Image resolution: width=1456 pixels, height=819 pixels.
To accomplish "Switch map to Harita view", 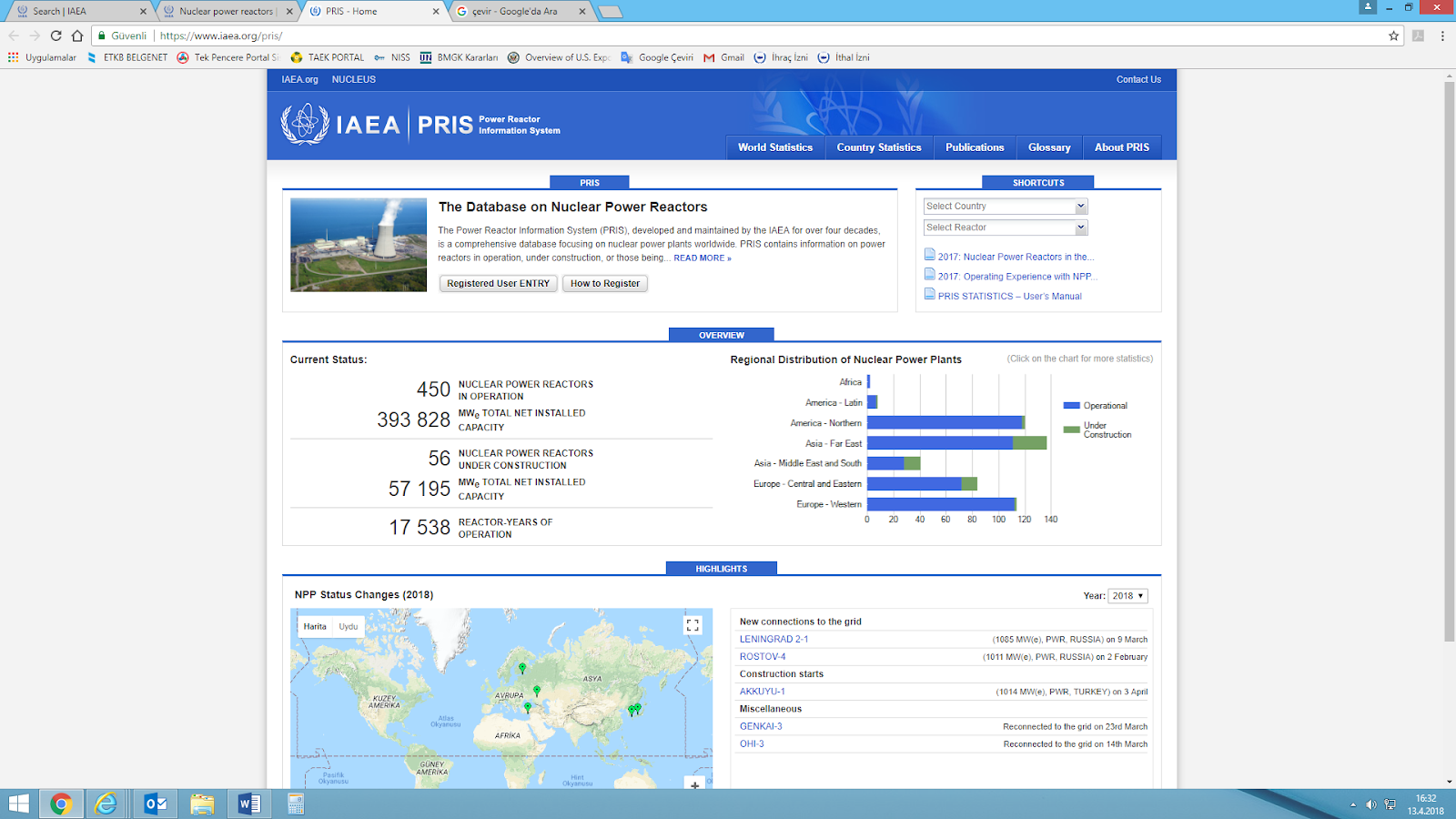I will [315, 626].
